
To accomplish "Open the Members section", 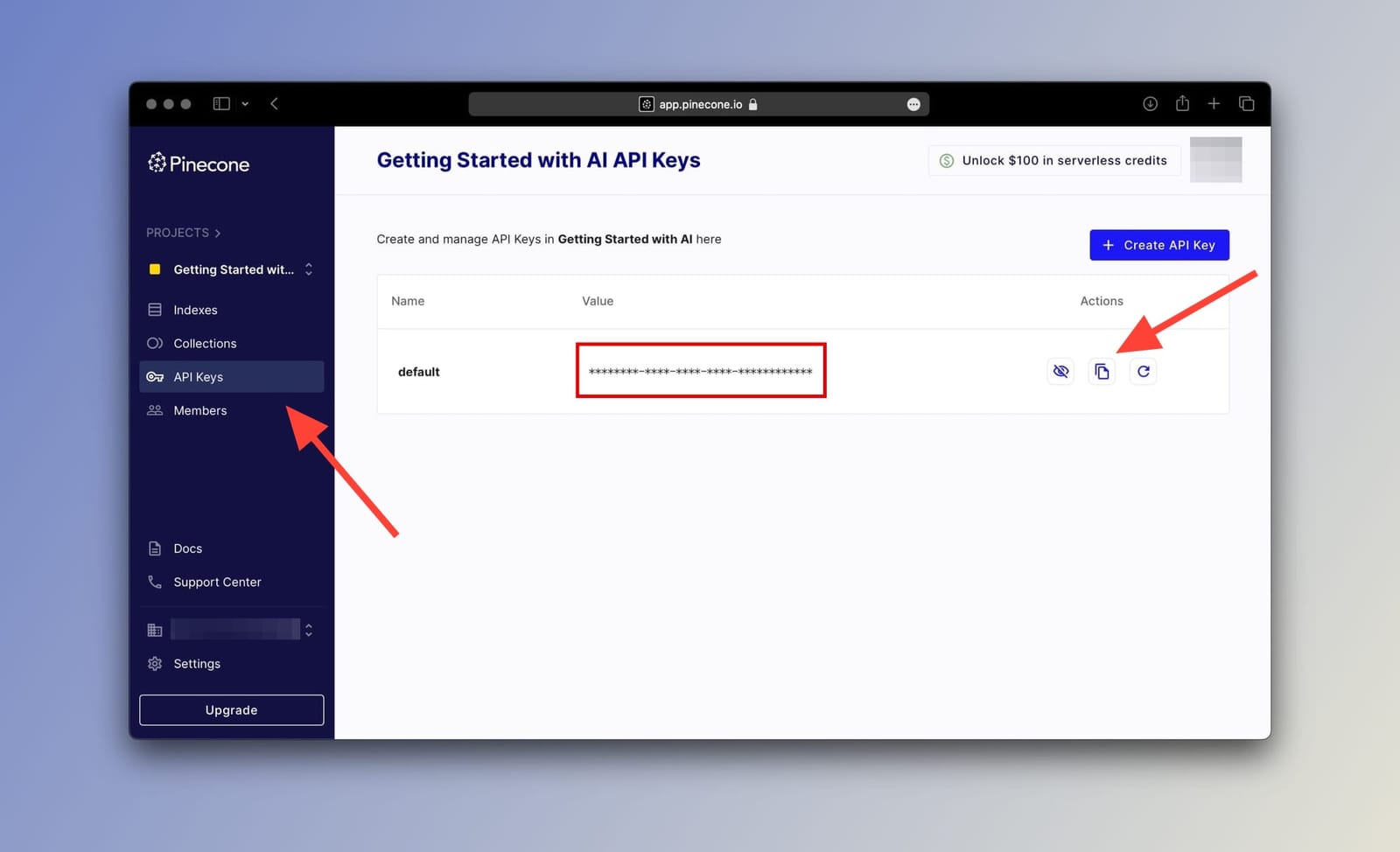I will click(x=199, y=410).
